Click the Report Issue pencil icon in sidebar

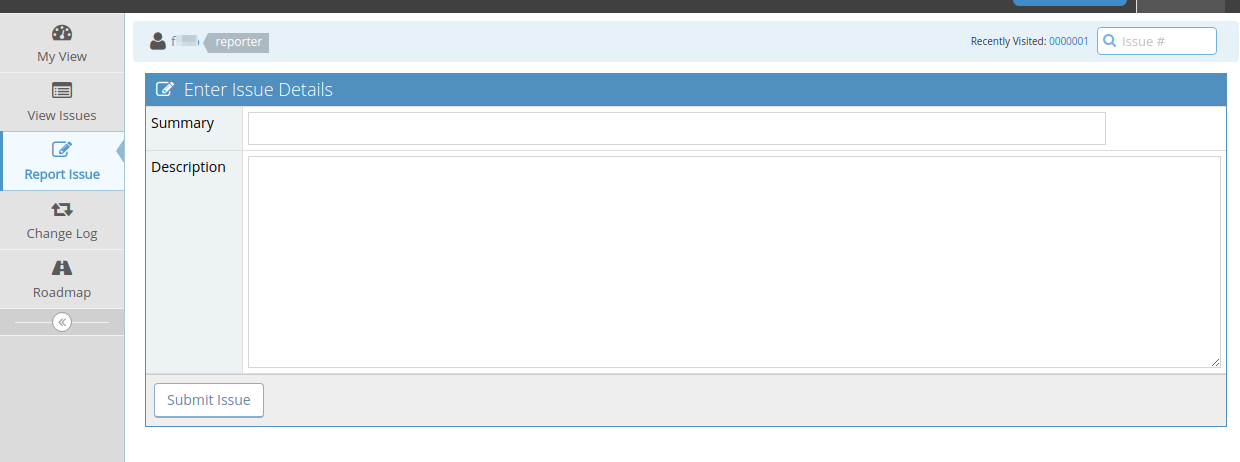(x=62, y=149)
